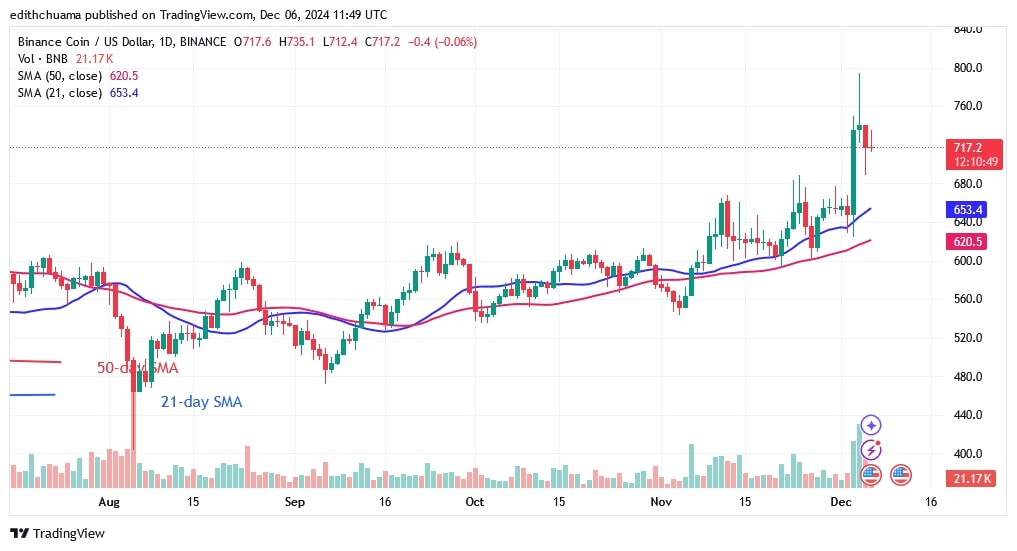Click the 21-day SMA annotation text
The image size is (1017, 551).
(x=201, y=402)
